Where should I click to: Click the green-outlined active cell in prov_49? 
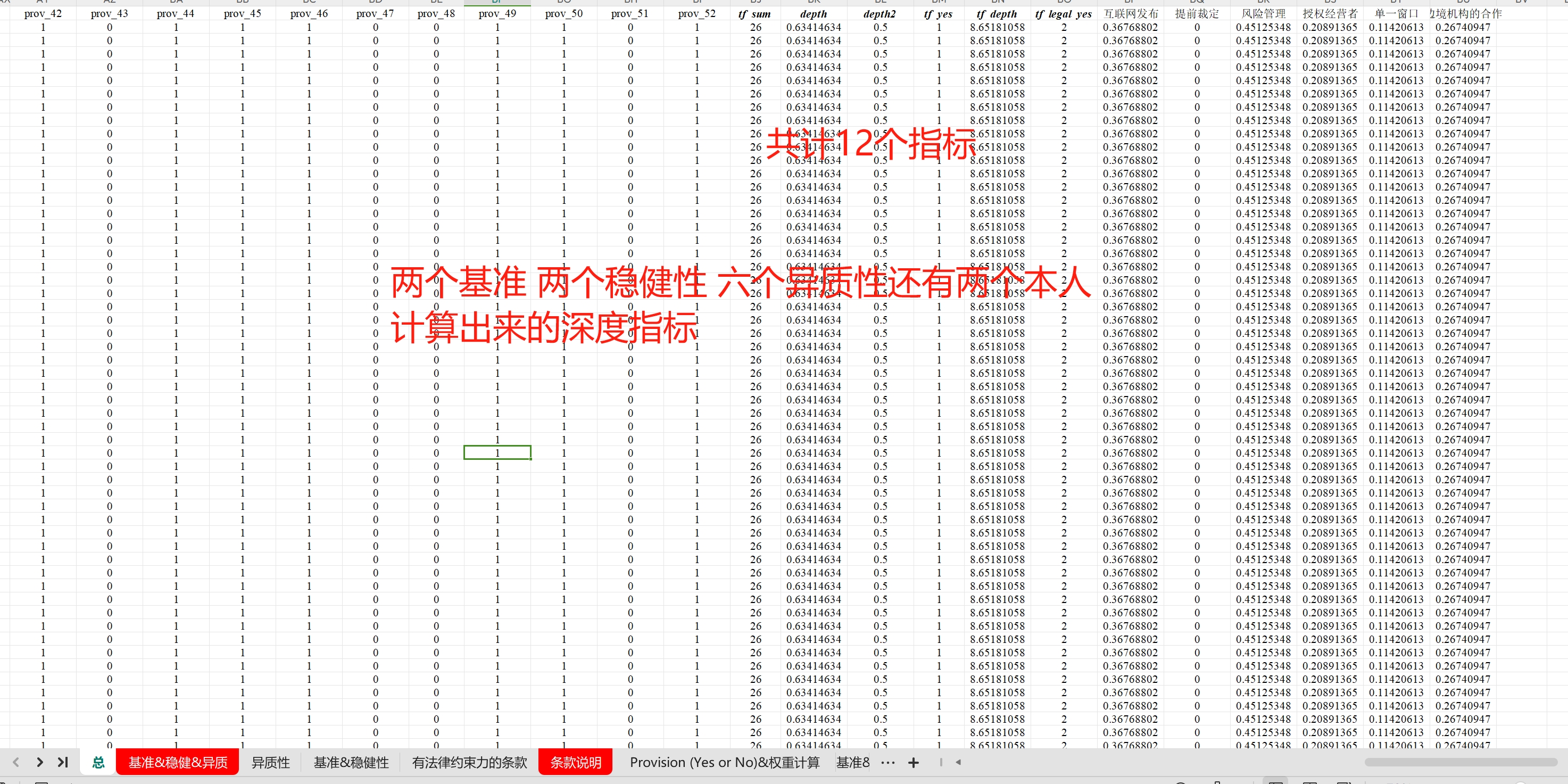click(x=497, y=453)
